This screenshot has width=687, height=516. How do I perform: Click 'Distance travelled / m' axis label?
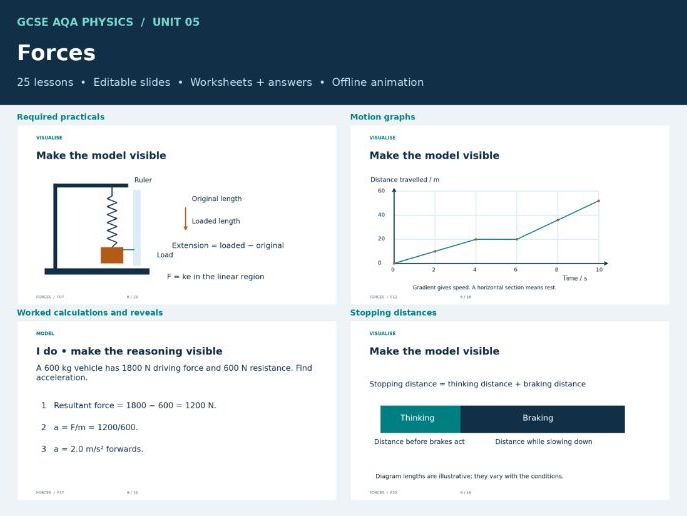[404, 180]
